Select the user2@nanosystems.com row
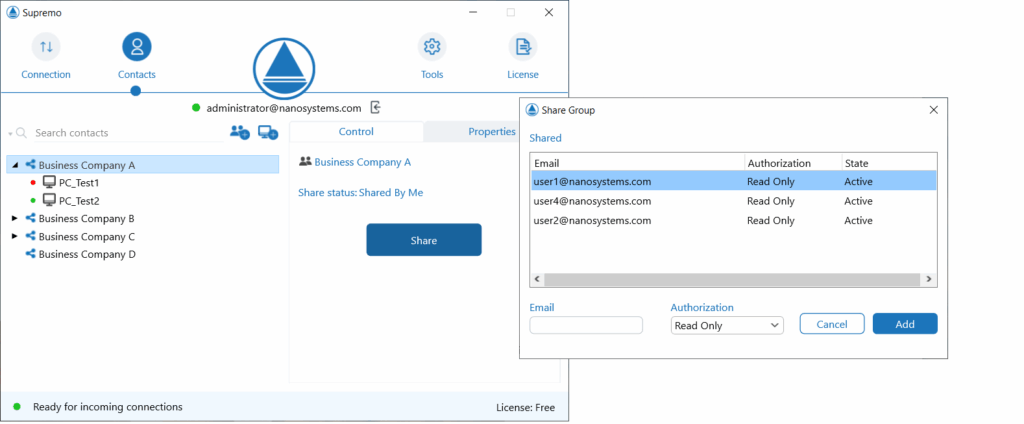 [x=733, y=220]
